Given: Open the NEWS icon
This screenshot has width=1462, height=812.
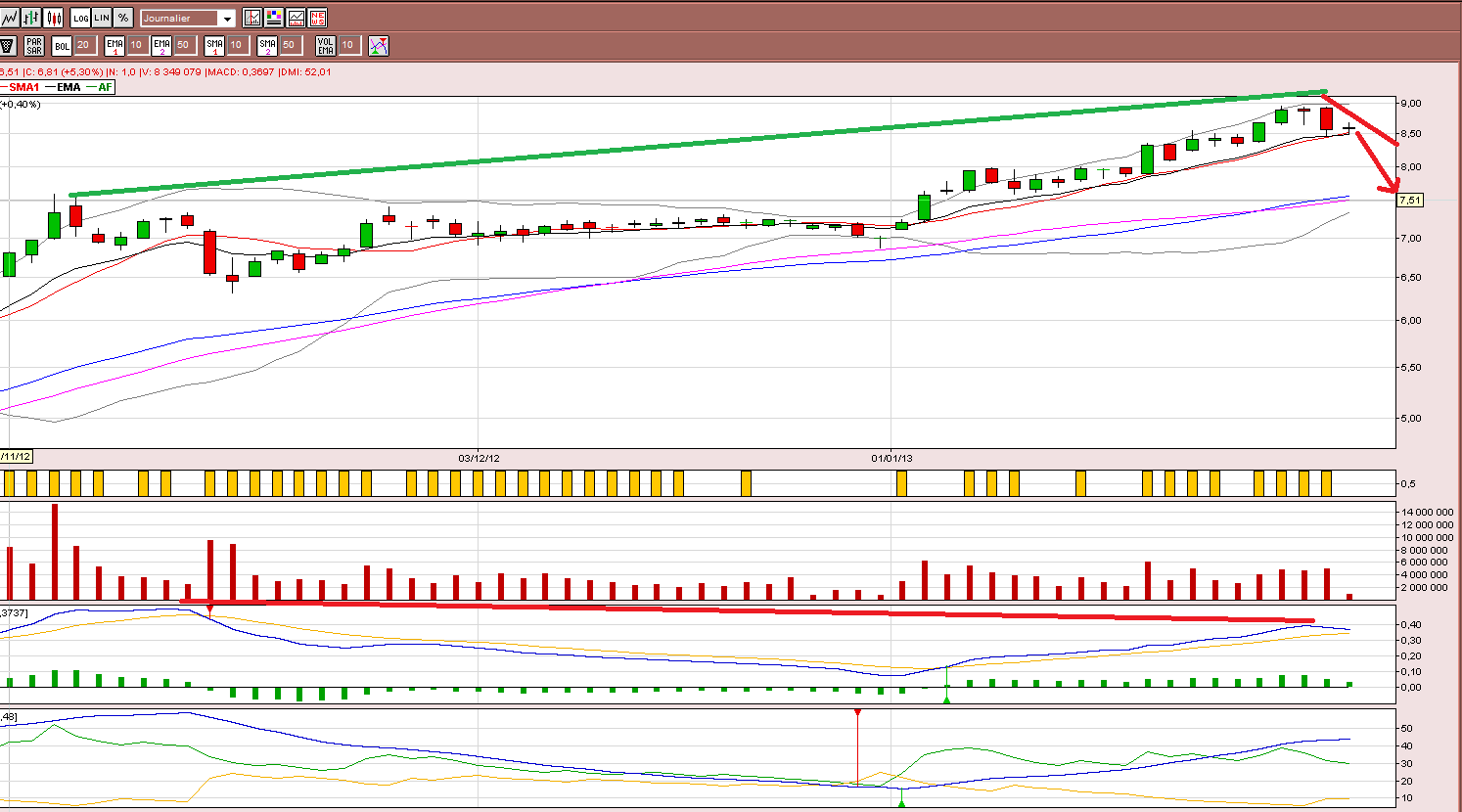Looking at the screenshot, I should point(317,18).
